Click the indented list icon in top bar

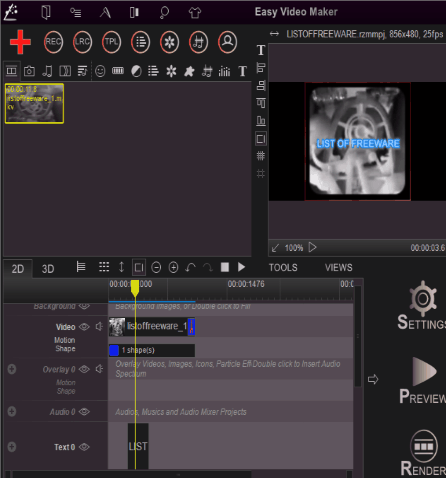(76, 13)
